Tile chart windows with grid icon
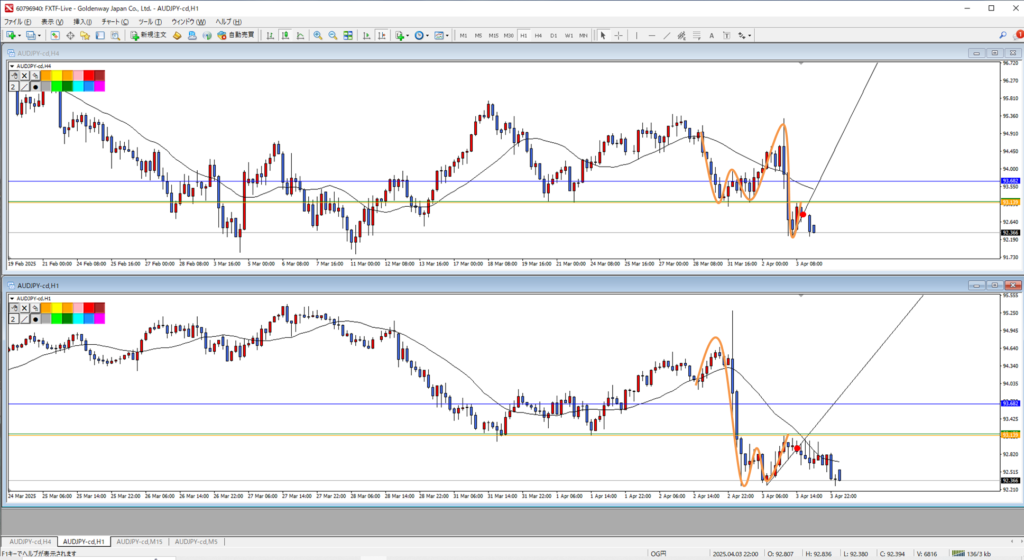 (x=347, y=35)
